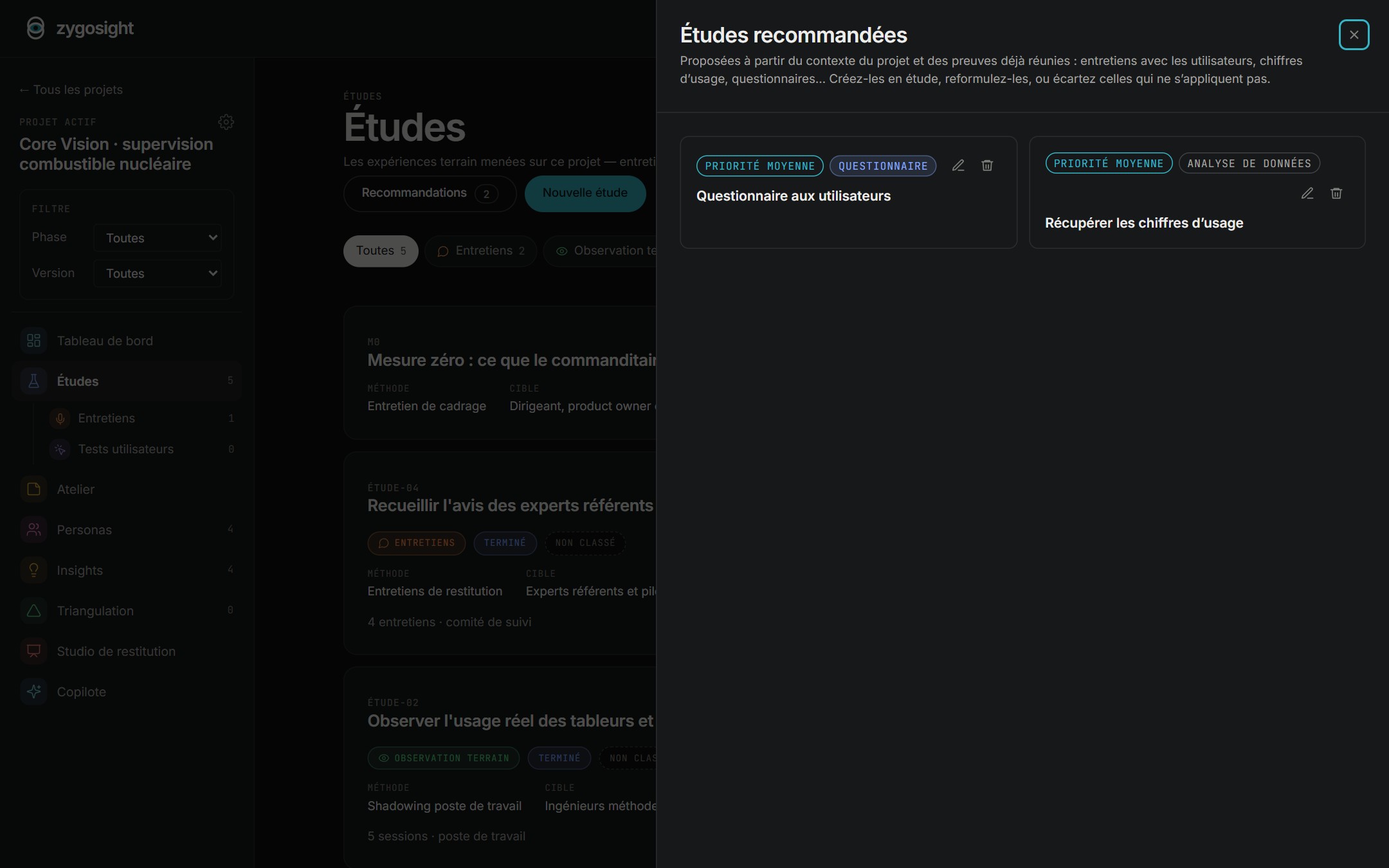Close the Études recommandées panel
This screenshot has height=868, width=1389.
coord(1354,35)
